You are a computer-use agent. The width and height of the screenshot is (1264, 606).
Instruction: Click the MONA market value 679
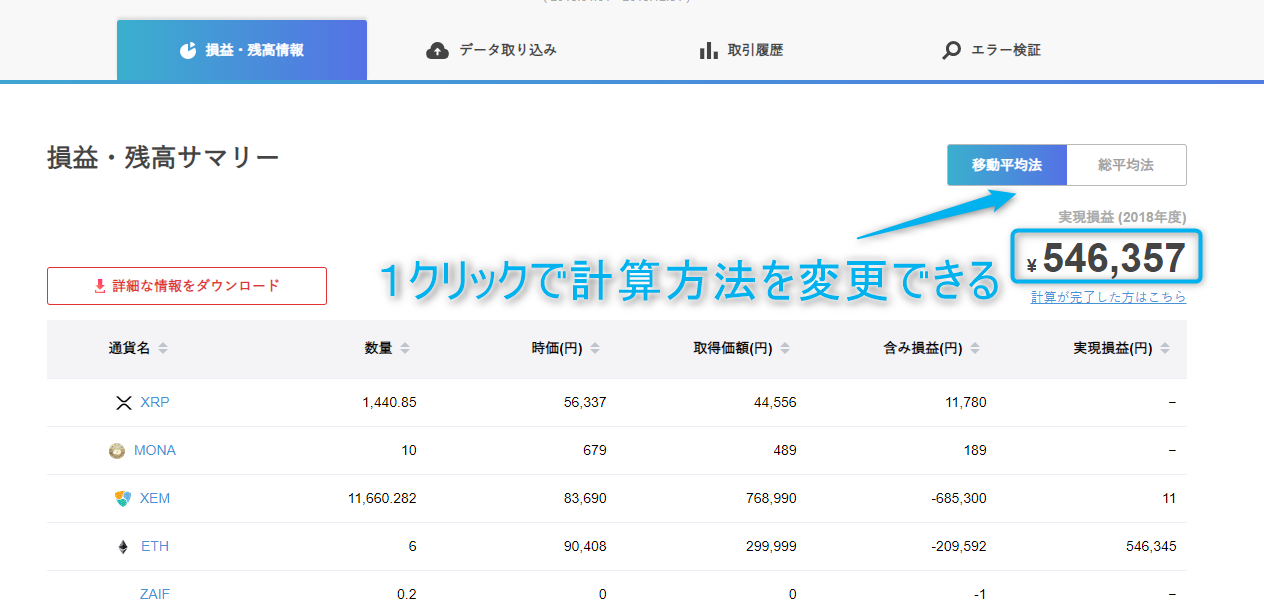point(595,450)
